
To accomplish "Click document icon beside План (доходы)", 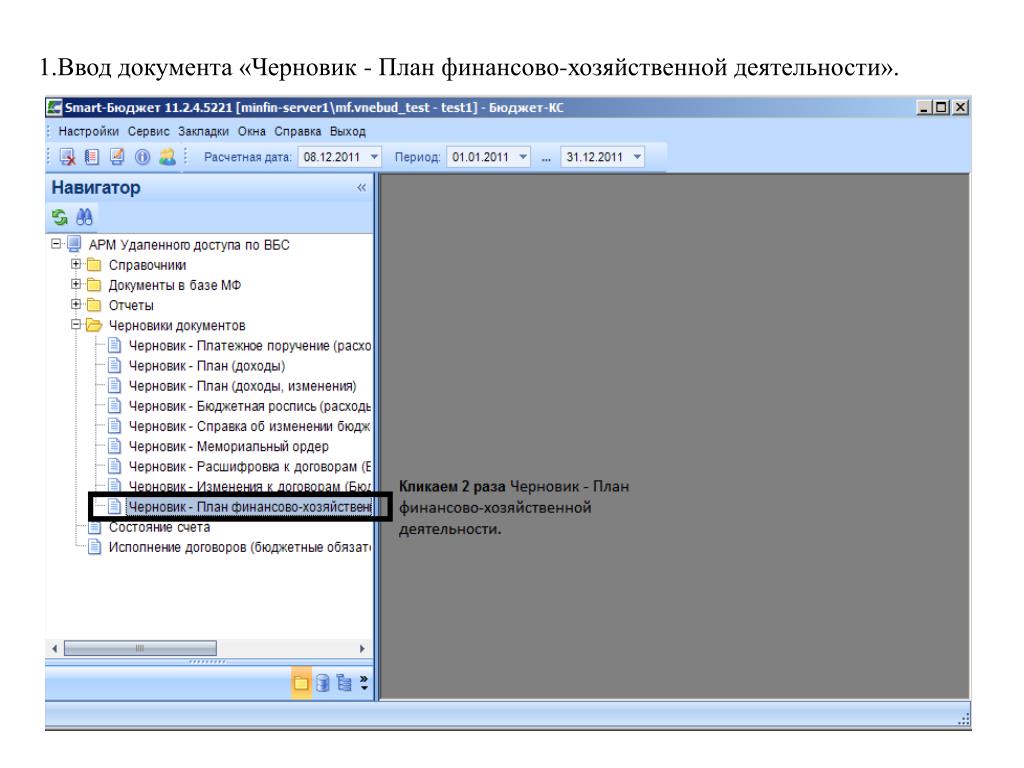I will tap(114, 365).
